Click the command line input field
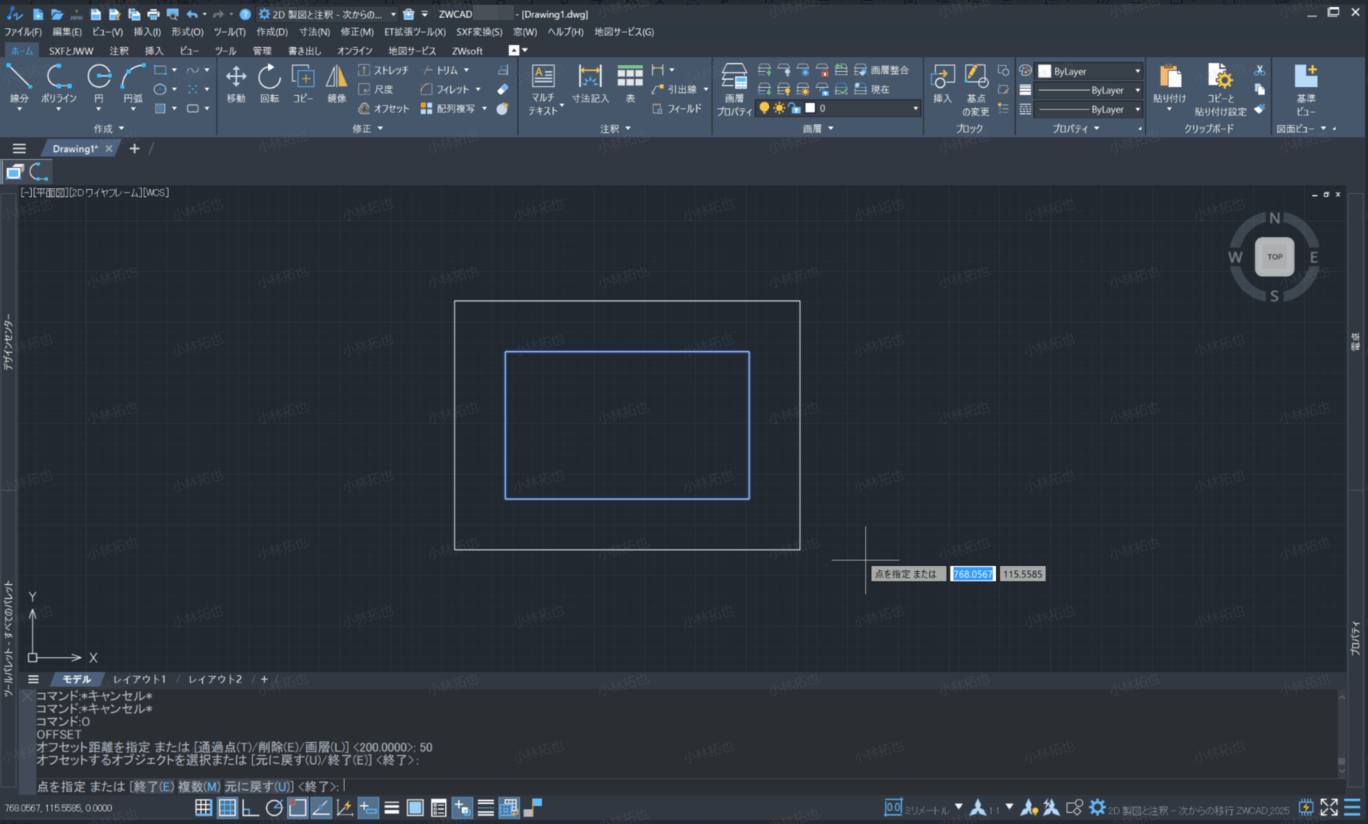The image size is (1368, 824). coord(686,786)
